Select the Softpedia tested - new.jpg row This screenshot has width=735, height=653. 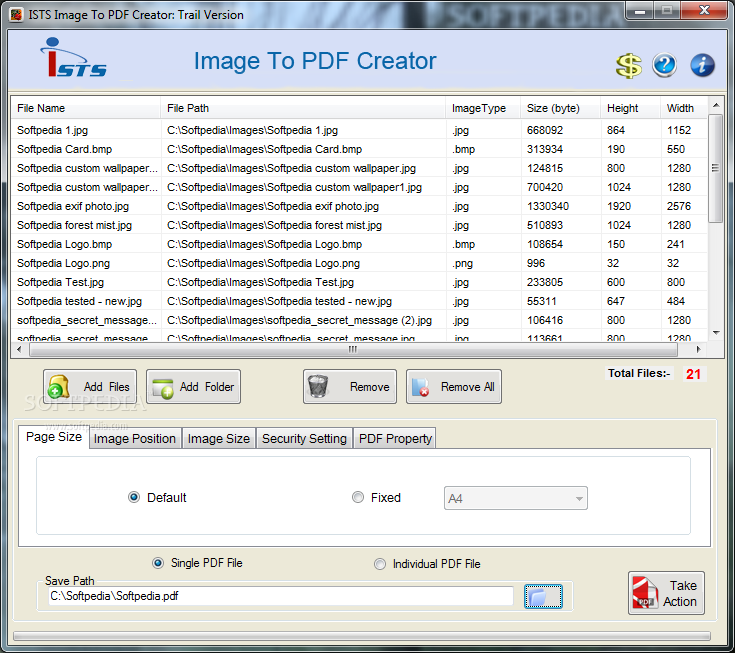359,301
